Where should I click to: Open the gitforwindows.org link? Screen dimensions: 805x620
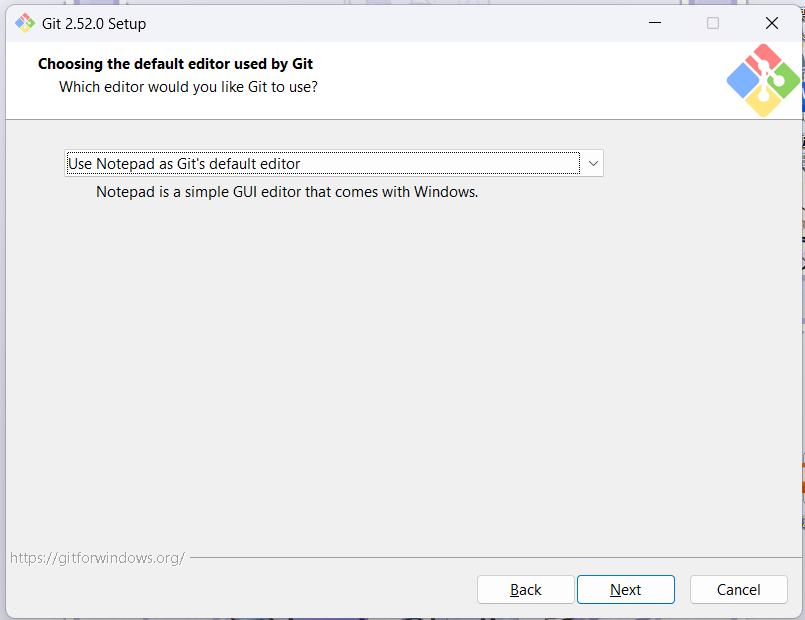(x=97, y=557)
